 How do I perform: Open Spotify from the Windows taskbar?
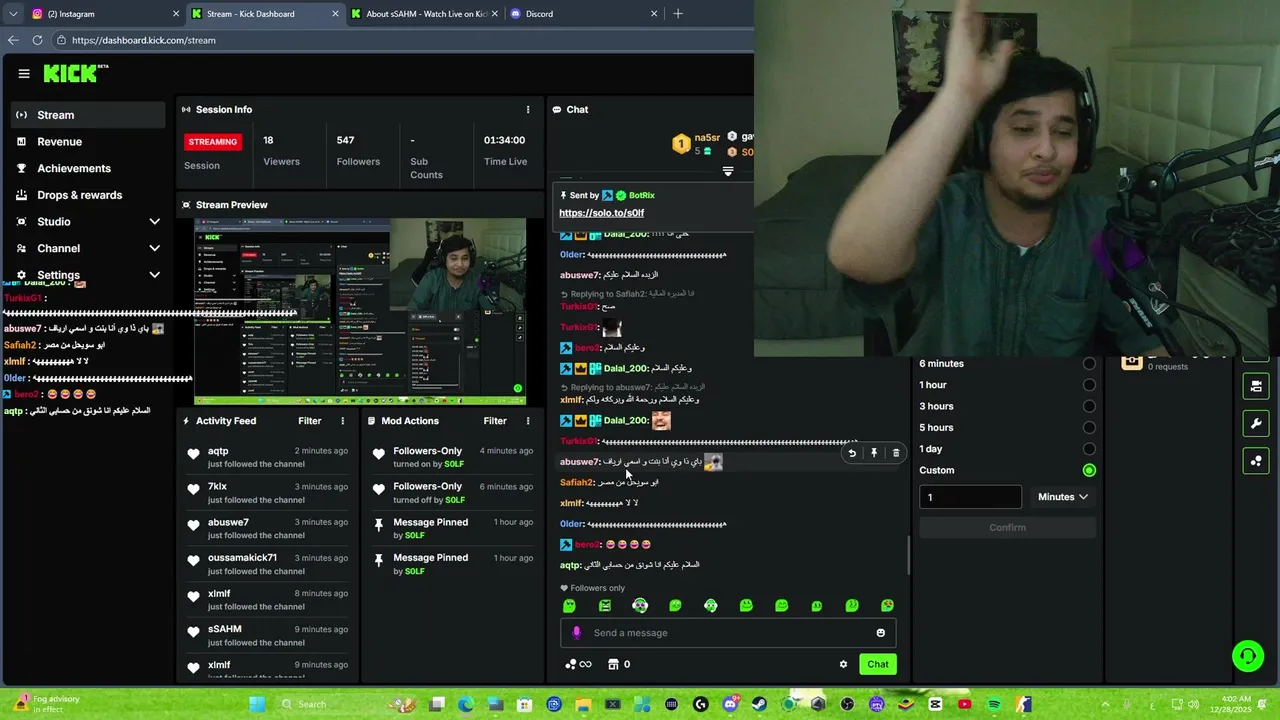pyautogui.click(x=994, y=704)
